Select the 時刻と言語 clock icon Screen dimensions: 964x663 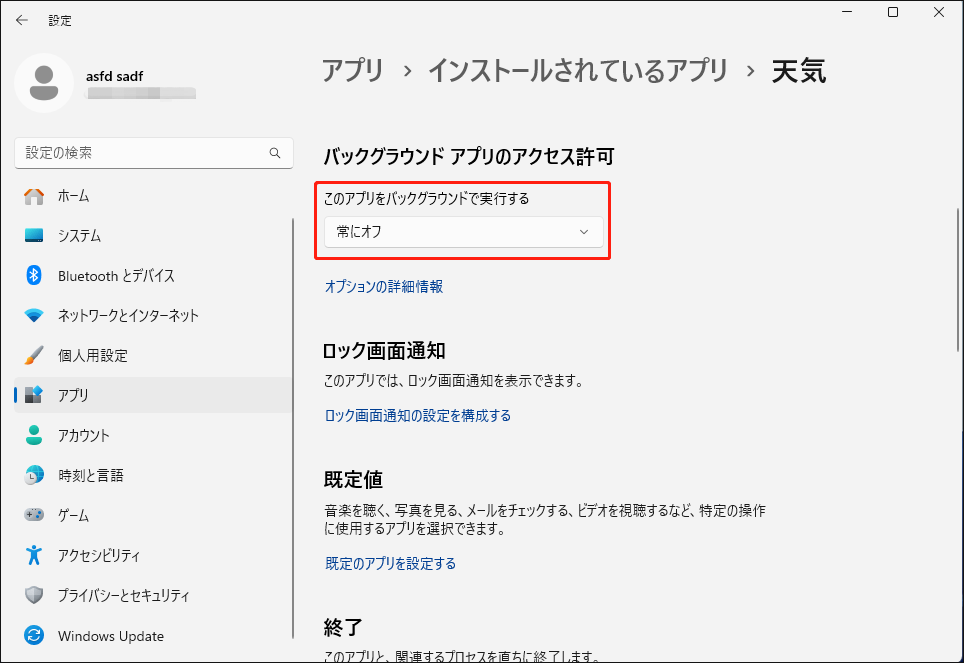click(33, 475)
